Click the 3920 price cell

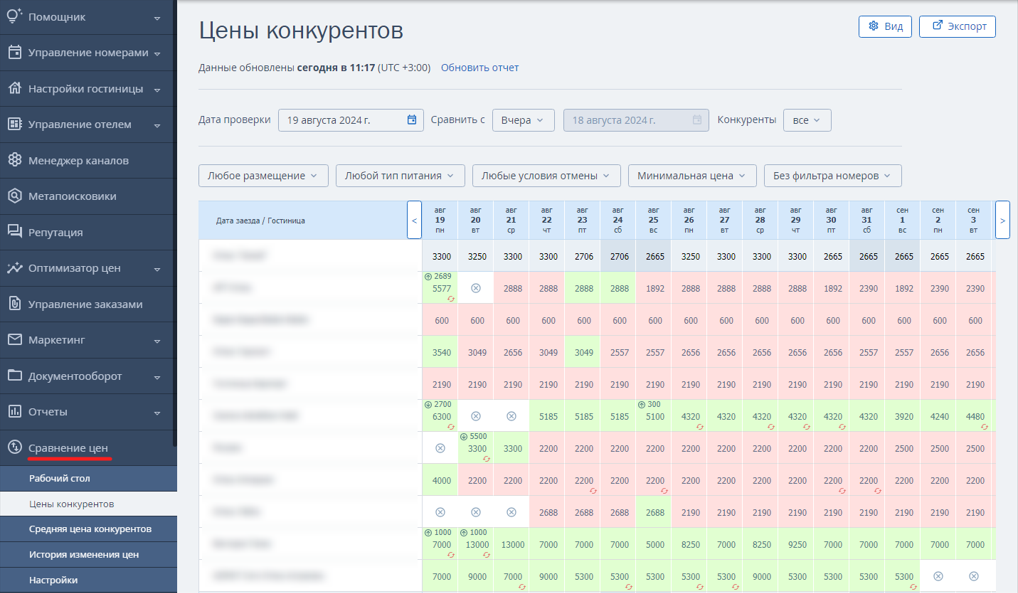tap(904, 416)
